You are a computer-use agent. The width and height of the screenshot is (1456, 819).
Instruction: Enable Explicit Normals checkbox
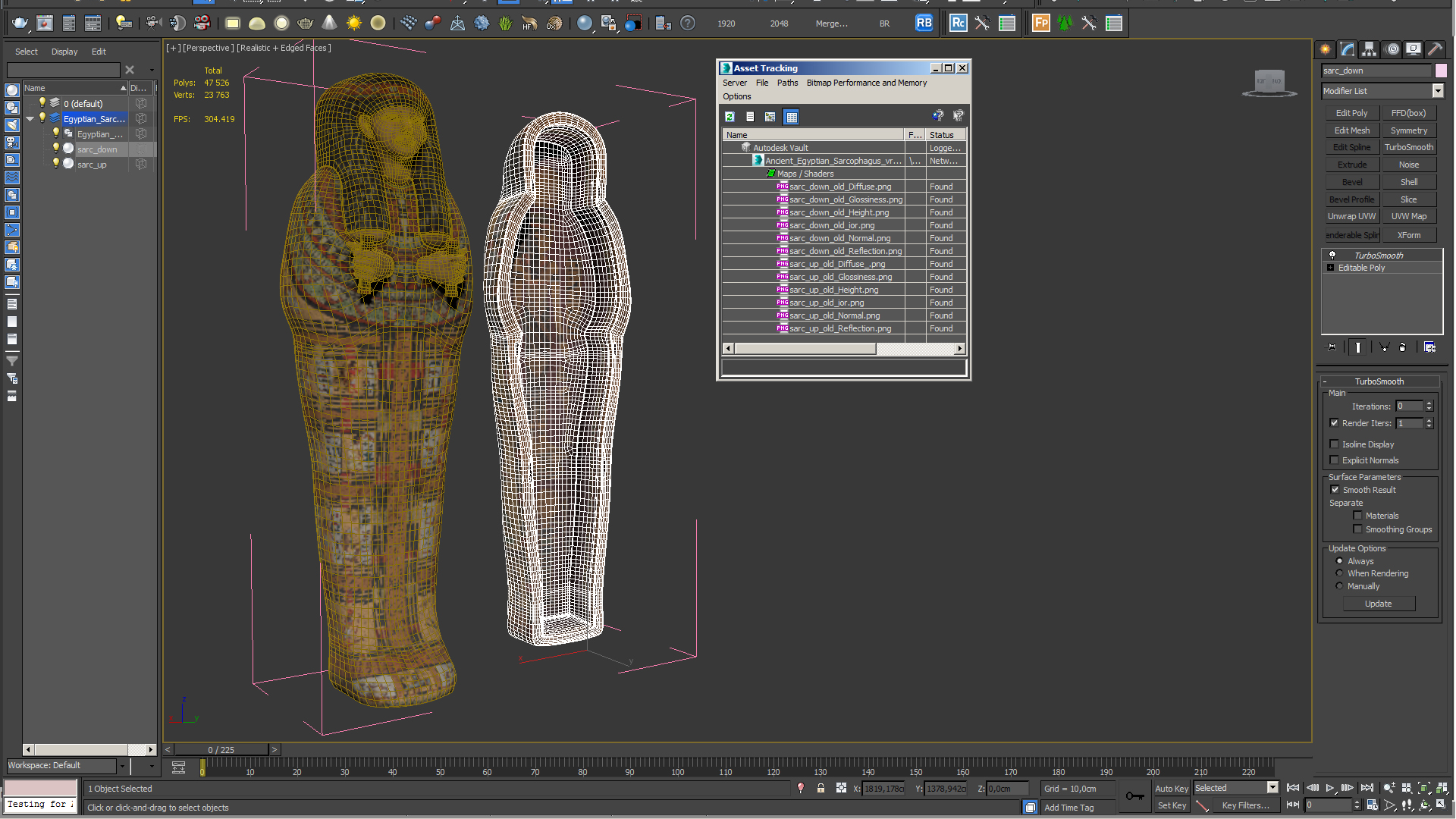pos(1335,460)
